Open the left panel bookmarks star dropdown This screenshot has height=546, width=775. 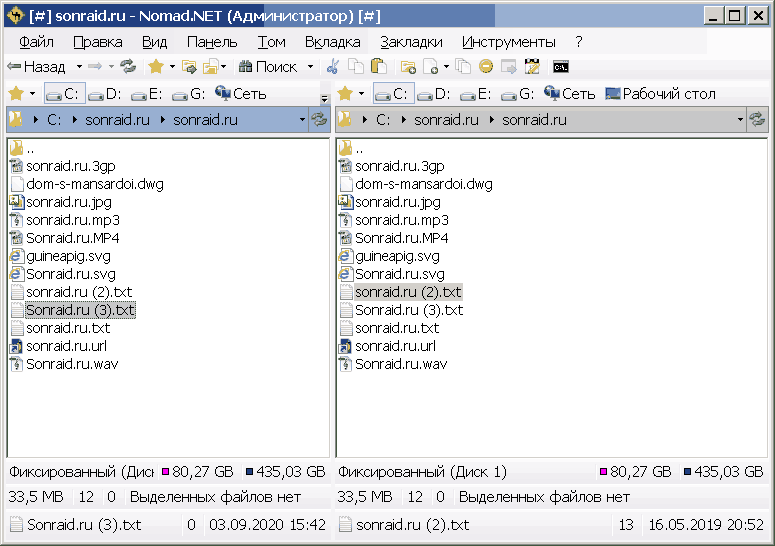tap(33, 93)
